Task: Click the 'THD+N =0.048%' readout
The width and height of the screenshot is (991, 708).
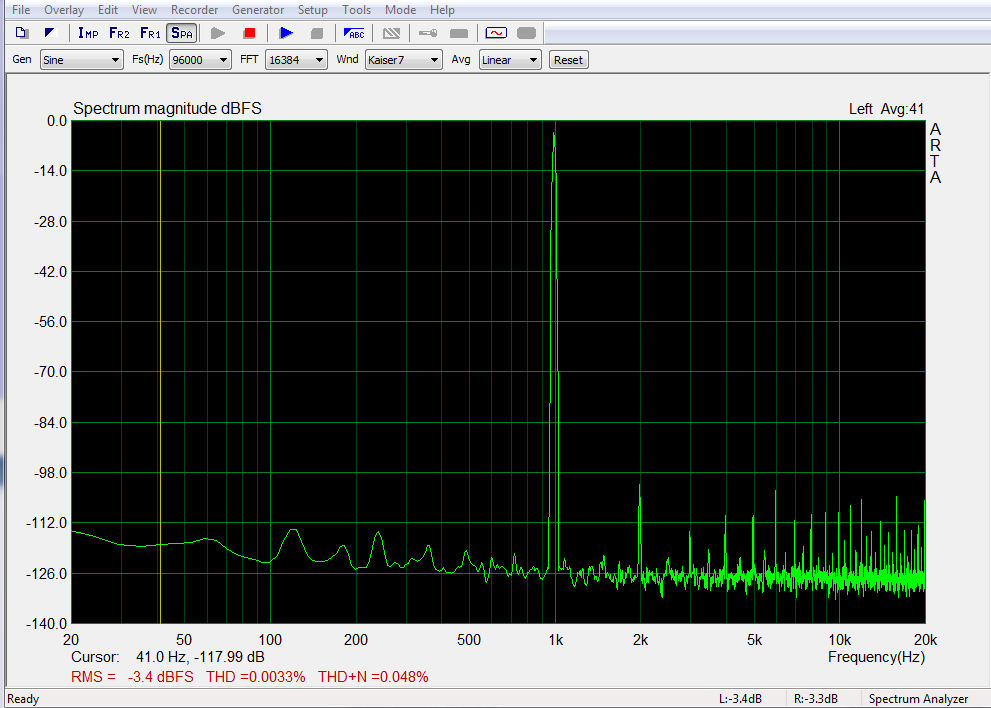Action: click(373, 677)
